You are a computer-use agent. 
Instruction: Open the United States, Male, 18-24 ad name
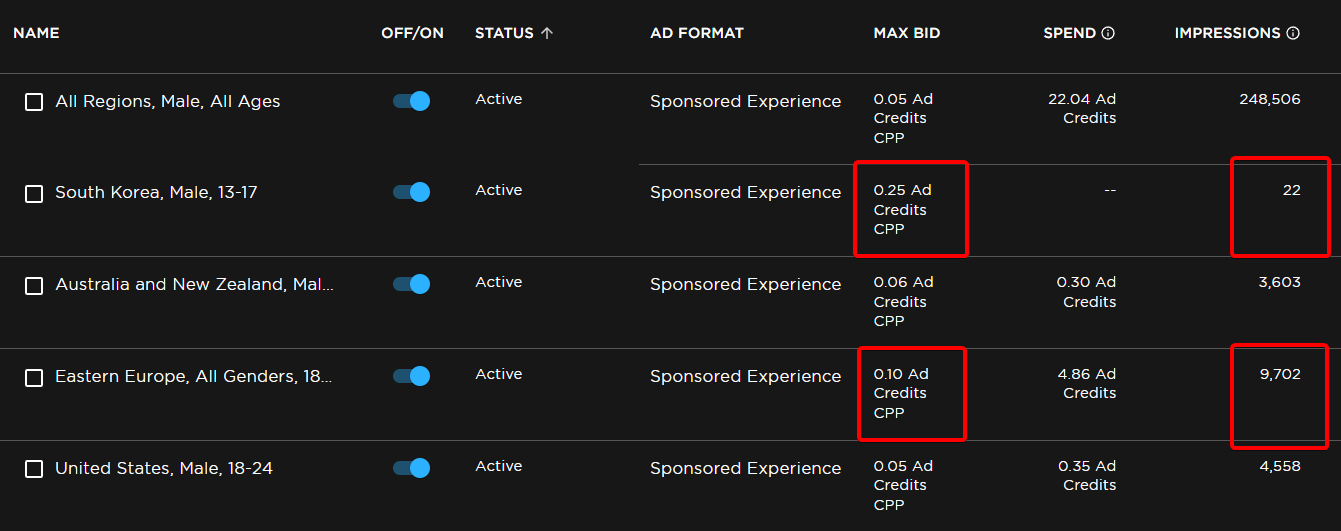(x=164, y=468)
